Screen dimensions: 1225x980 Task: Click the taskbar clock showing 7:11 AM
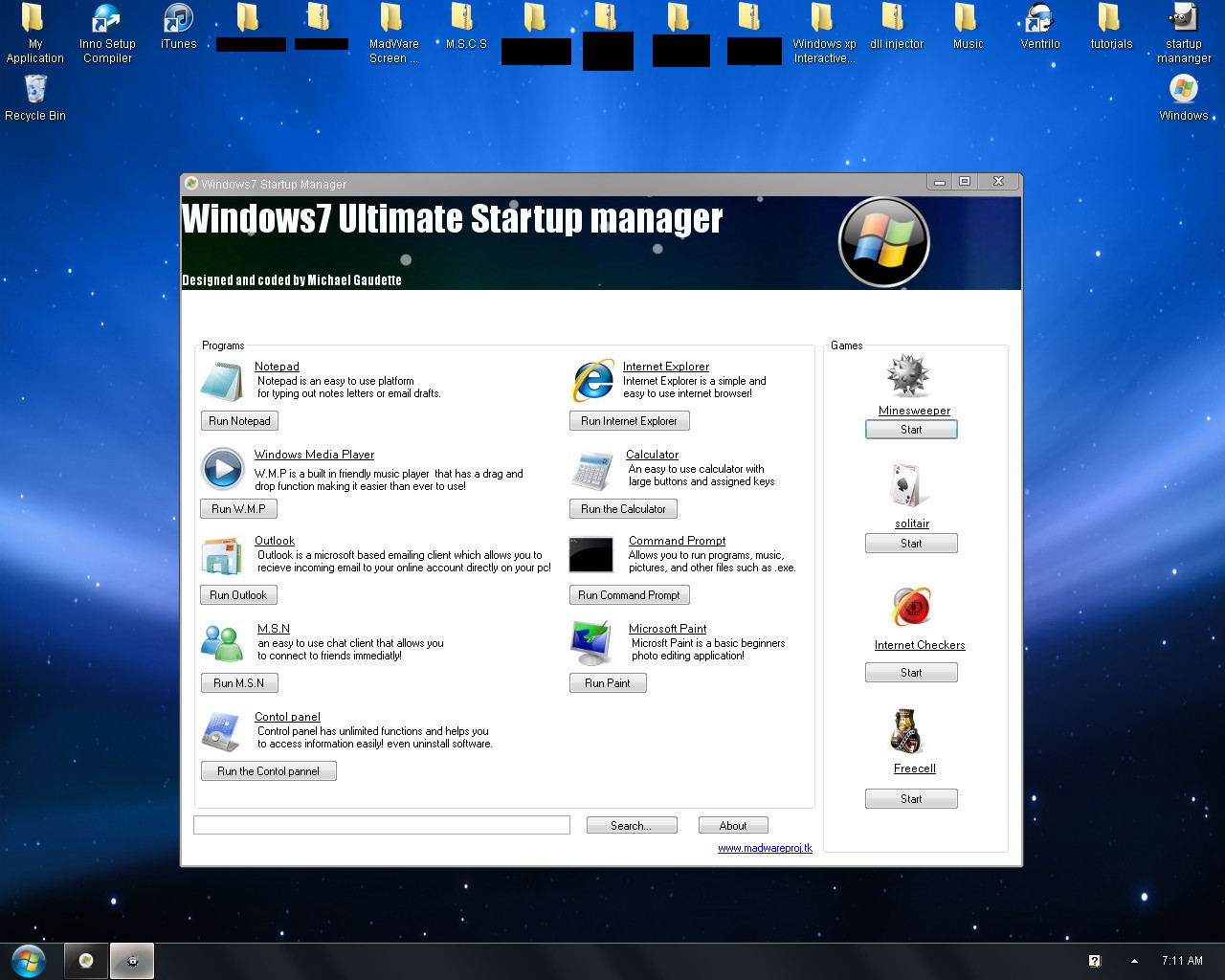click(x=1182, y=961)
